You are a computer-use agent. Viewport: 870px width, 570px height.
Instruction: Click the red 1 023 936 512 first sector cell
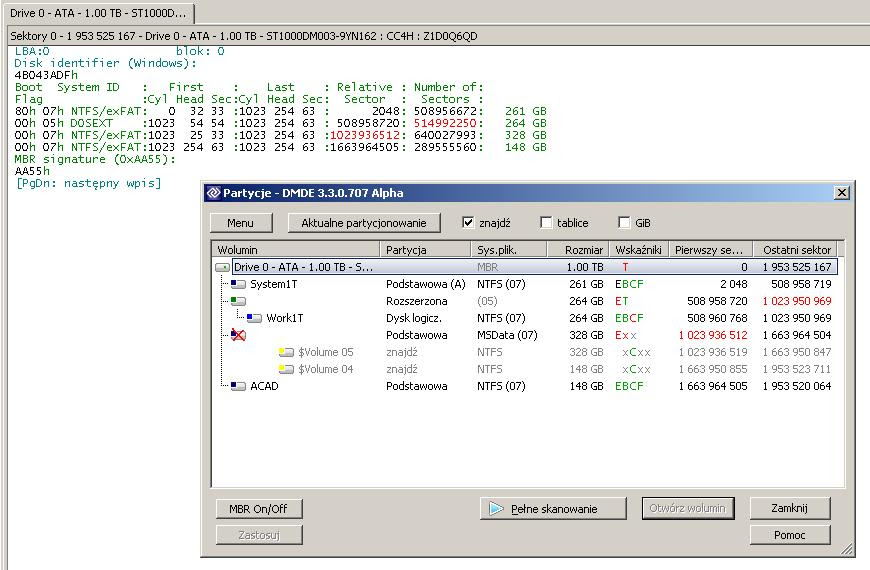coord(712,335)
